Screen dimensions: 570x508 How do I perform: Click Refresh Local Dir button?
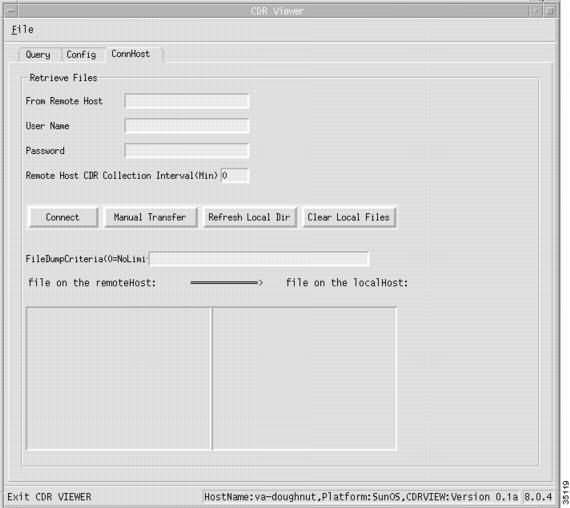(x=250, y=217)
